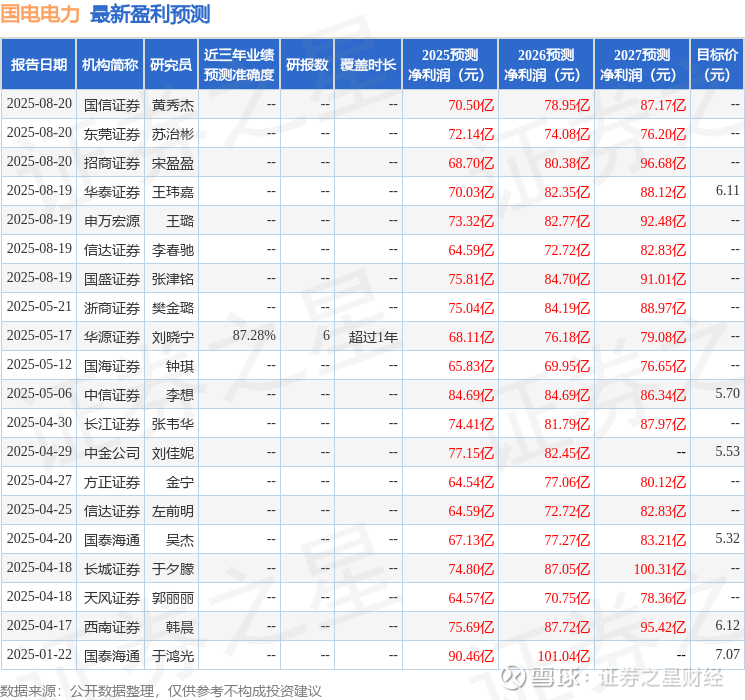Viewport: 745px width, 700px height.
Task: Click value 81.79亿
Action: click(x=567, y=424)
